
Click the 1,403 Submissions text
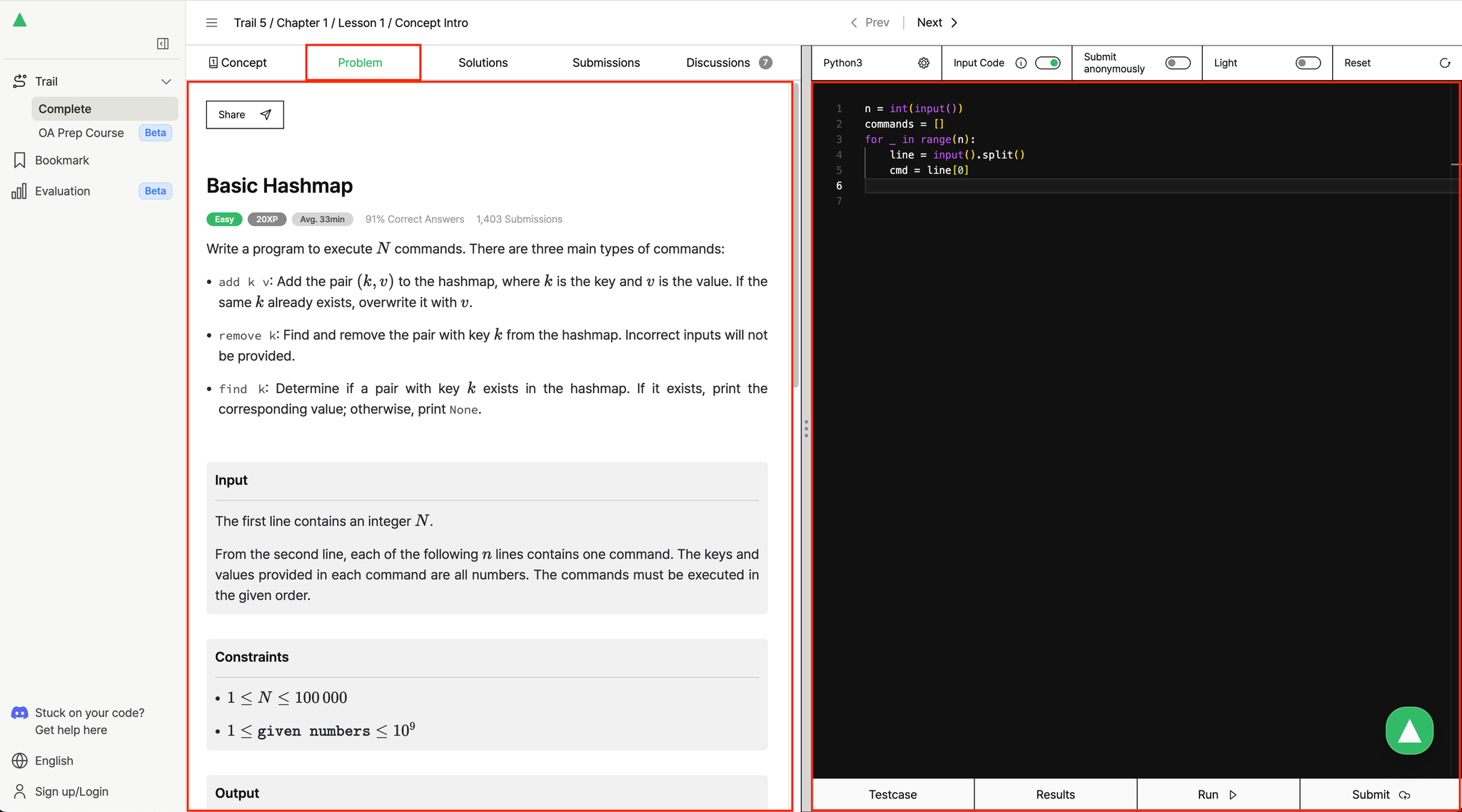(x=519, y=219)
